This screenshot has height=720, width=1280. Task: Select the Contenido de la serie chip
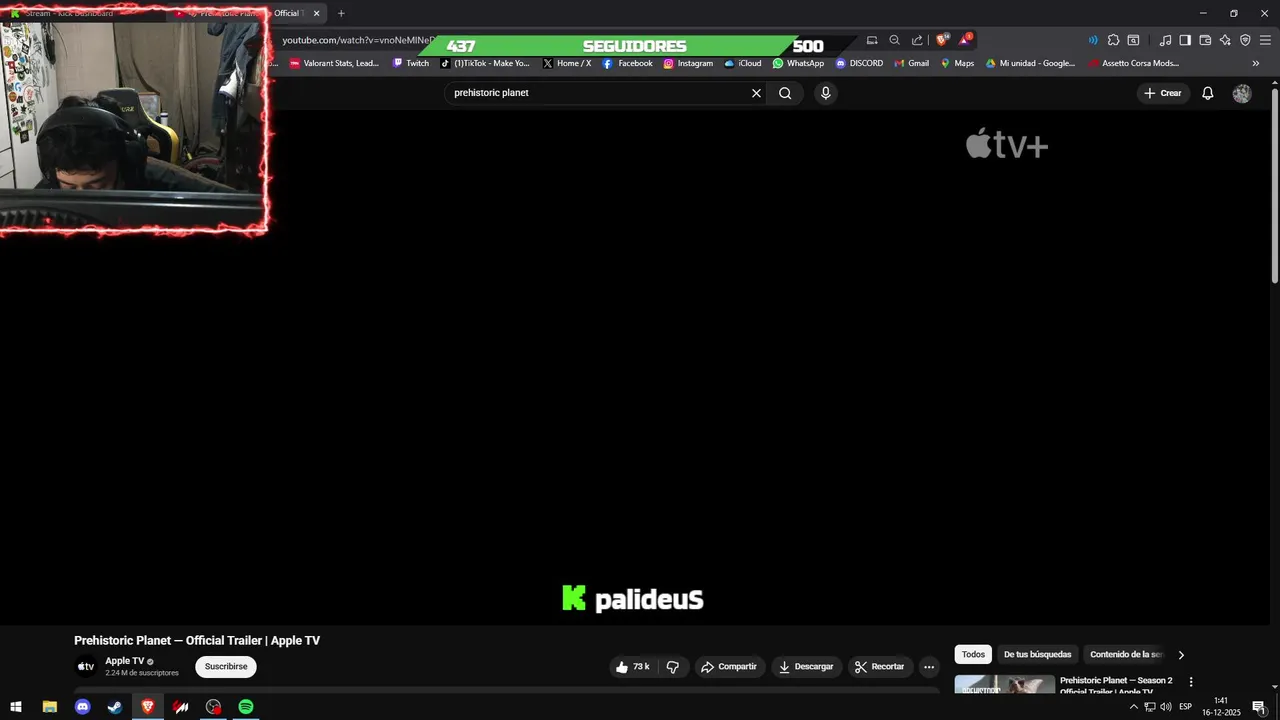coord(1126,655)
